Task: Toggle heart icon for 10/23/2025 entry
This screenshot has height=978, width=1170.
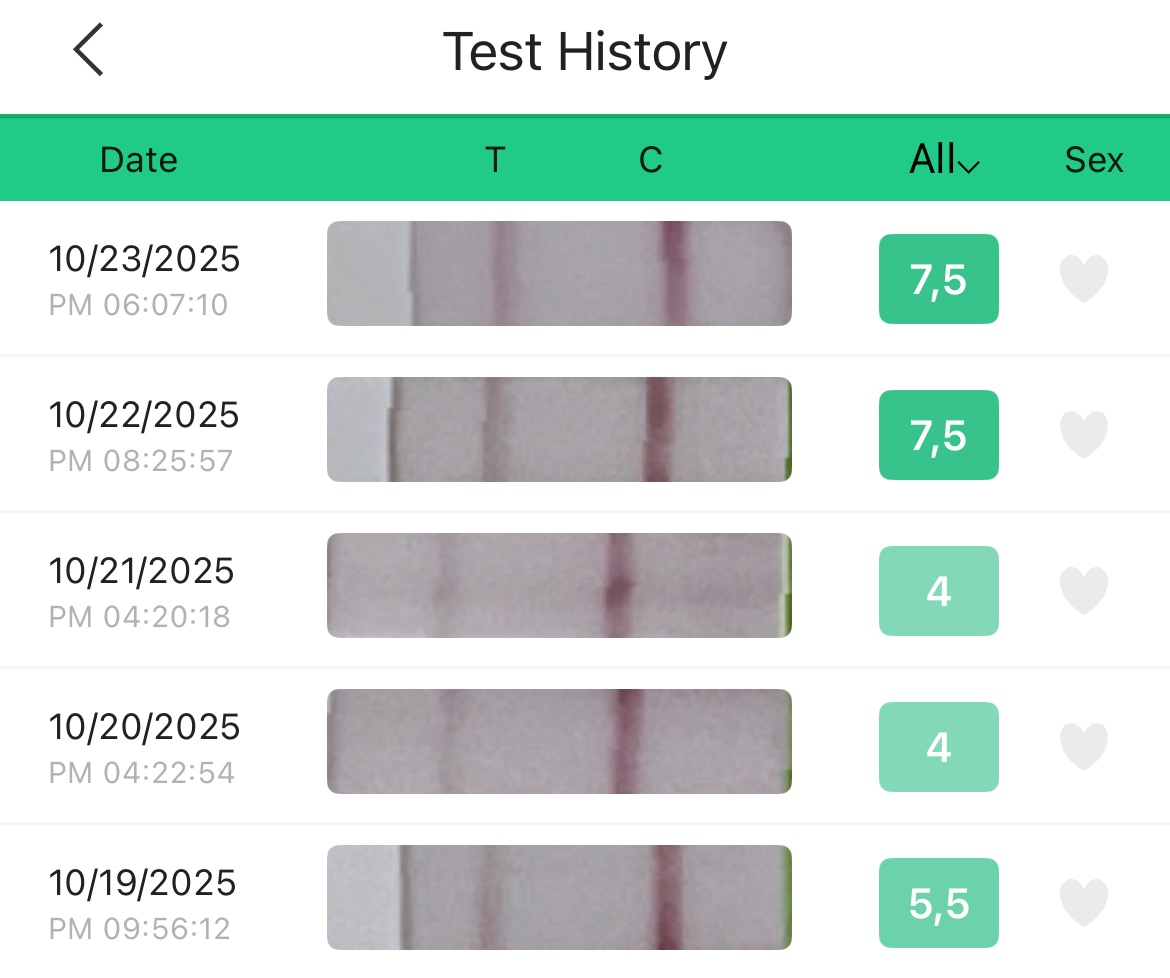Action: [1084, 279]
